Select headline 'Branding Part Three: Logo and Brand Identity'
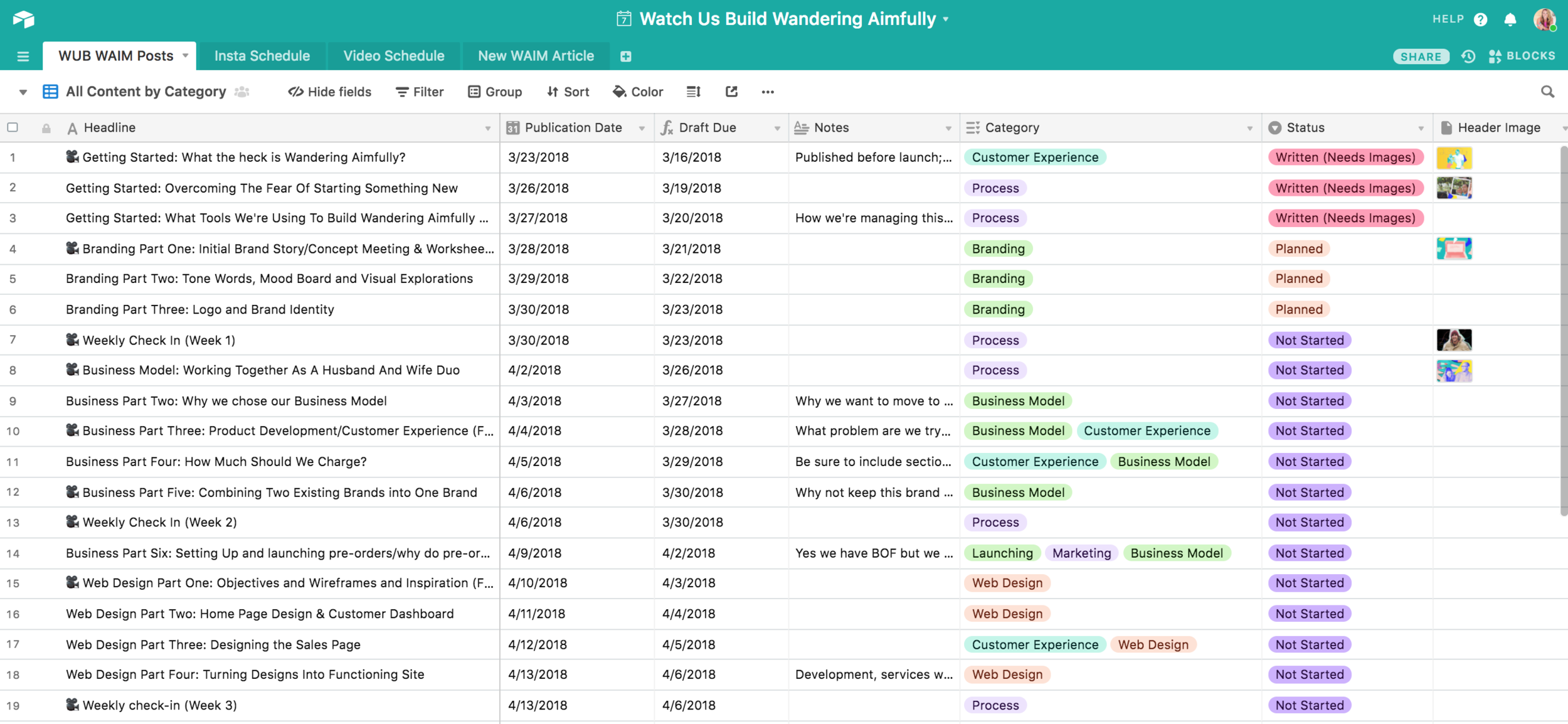The image size is (1568, 724). point(200,309)
